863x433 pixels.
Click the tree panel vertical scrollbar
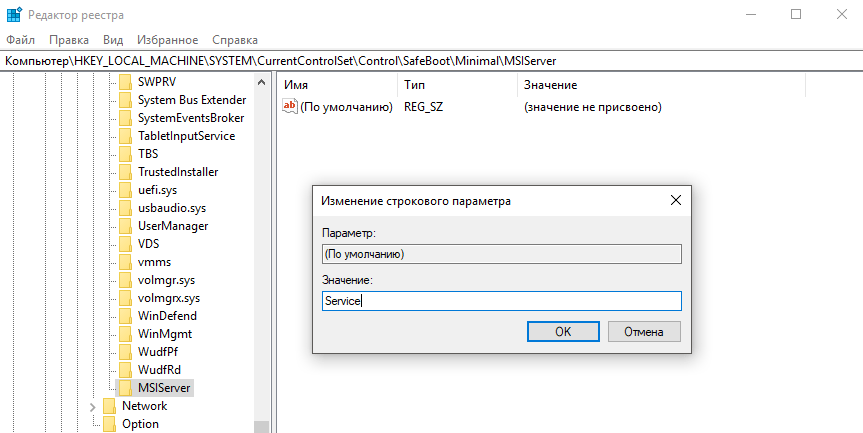[262, 250]
